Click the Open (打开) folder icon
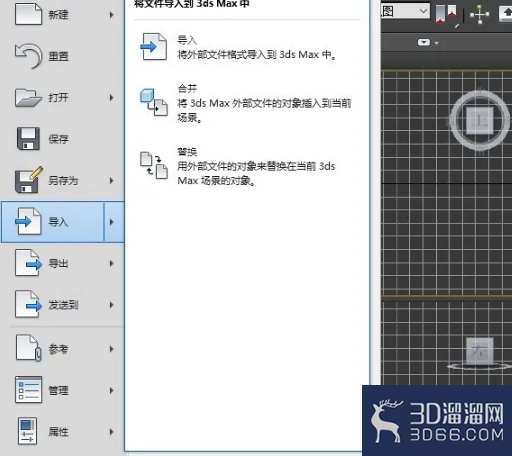The image size is (512, 456). click(x=28, y=97)
